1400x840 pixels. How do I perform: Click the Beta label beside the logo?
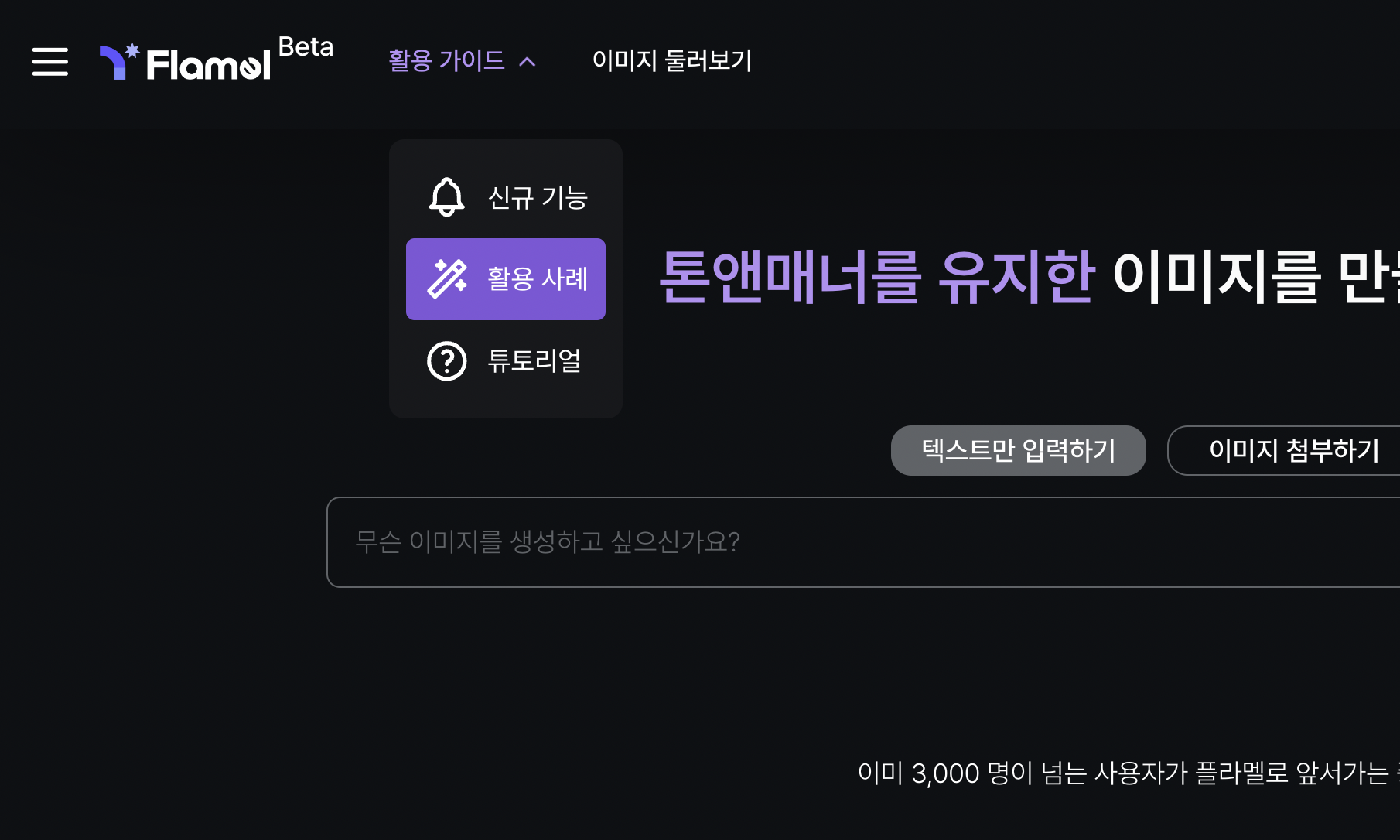[x=306, y=47]
